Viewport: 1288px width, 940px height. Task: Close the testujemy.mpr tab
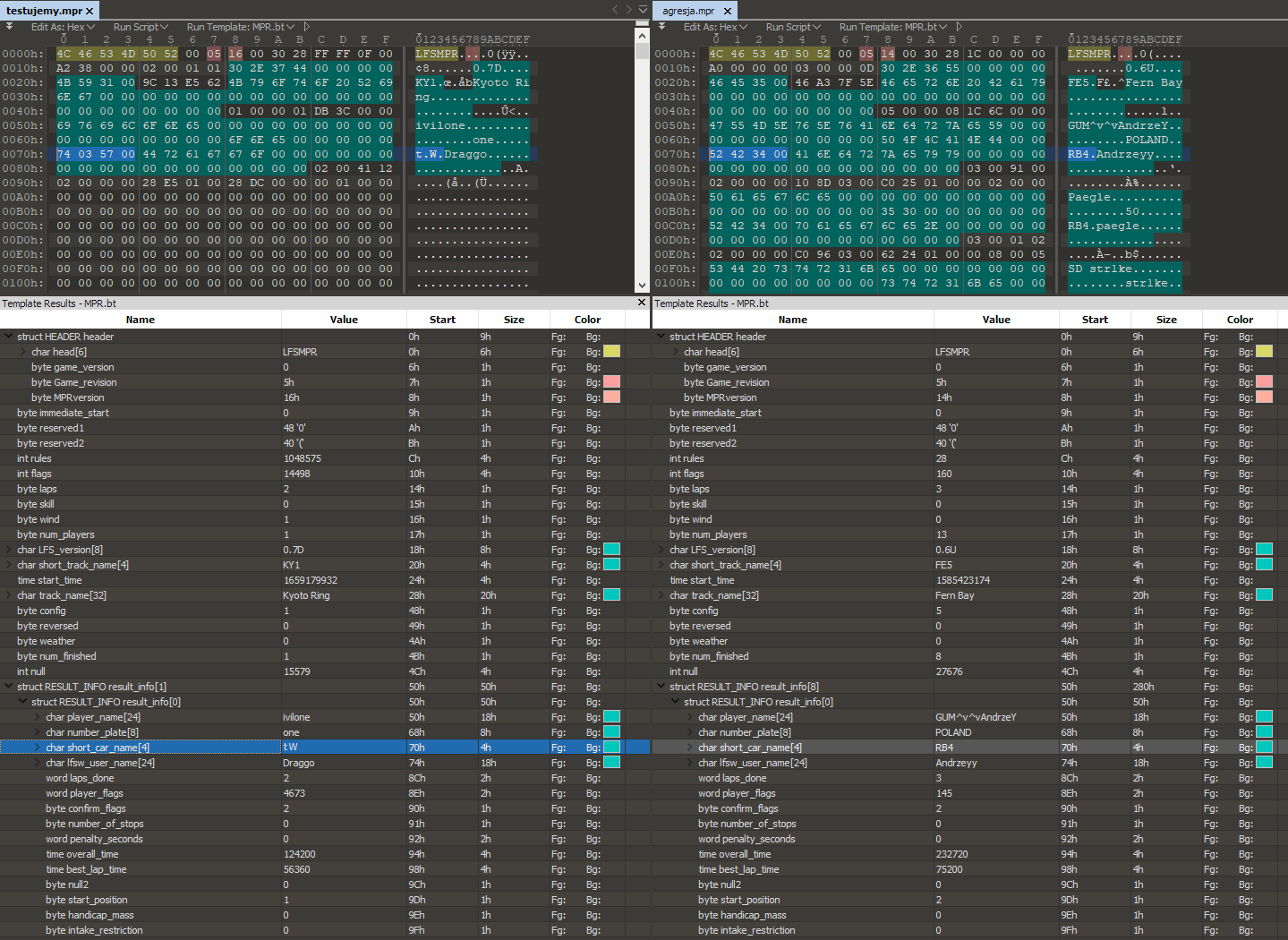point(90,11)
